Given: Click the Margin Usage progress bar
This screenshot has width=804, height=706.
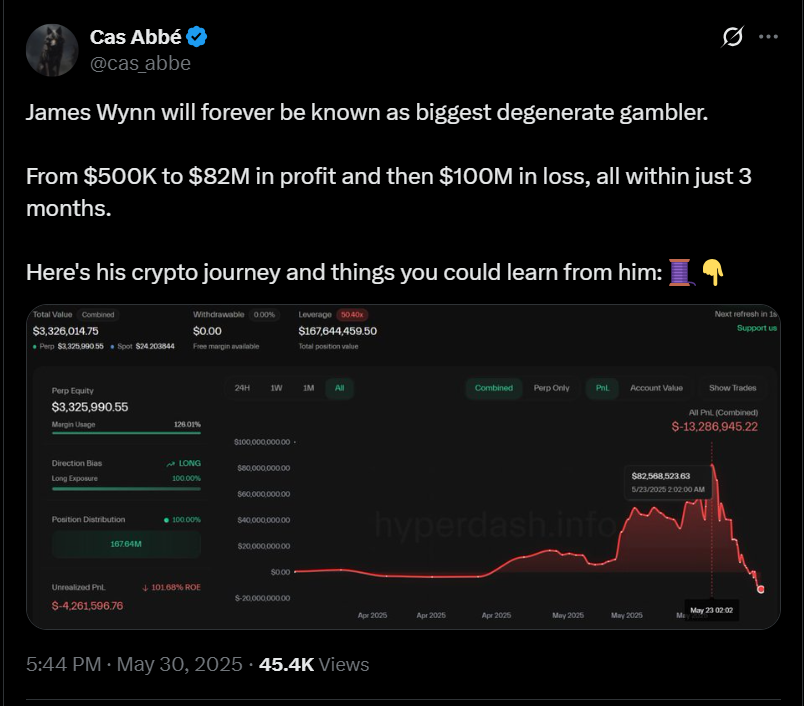Looking at the screenshot, I should tap(126, 433).
